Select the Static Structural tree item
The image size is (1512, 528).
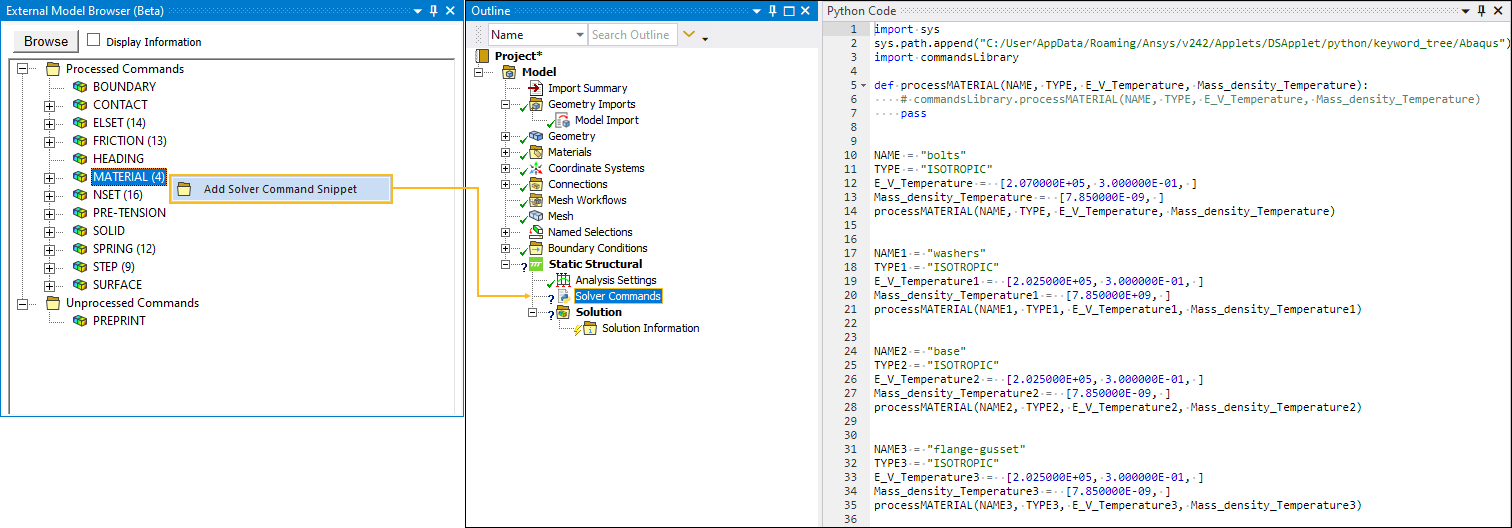click(595, 265)
